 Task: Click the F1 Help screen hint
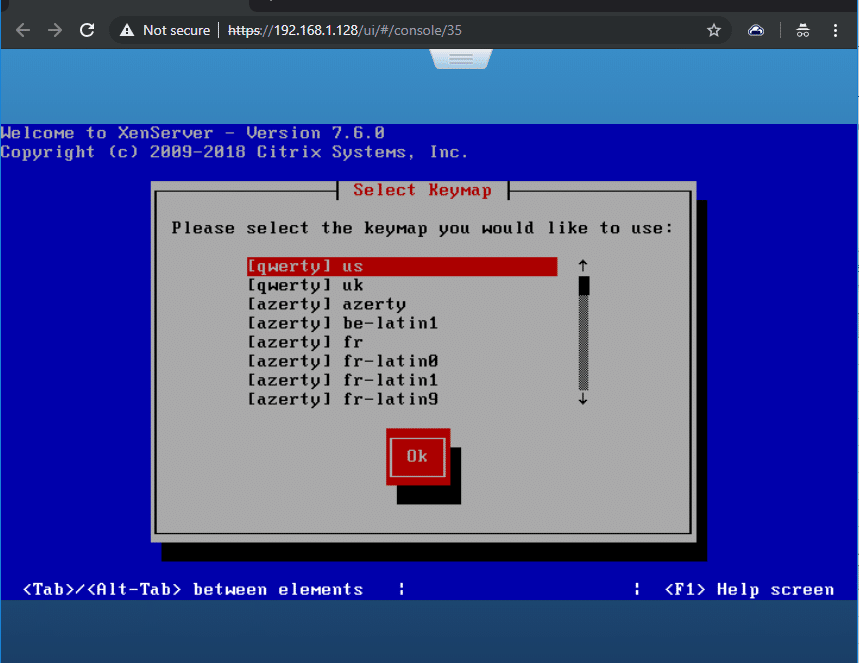tap(749, 590)
